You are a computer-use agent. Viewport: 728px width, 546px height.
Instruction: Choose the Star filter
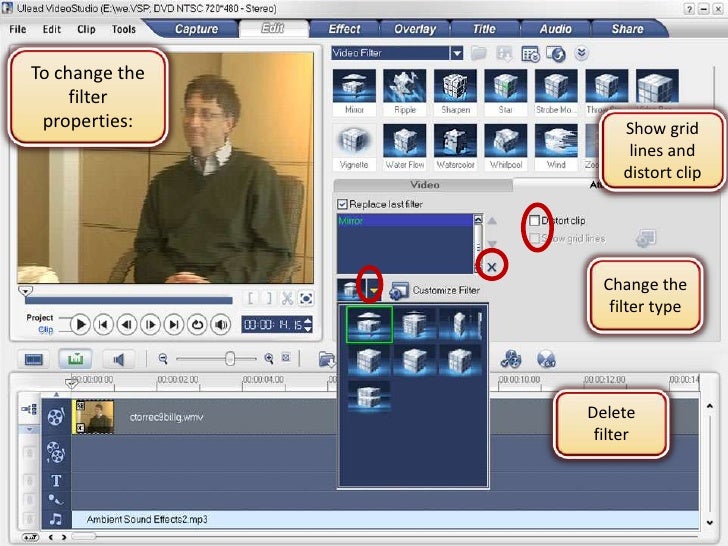click(x=506, y=85)
